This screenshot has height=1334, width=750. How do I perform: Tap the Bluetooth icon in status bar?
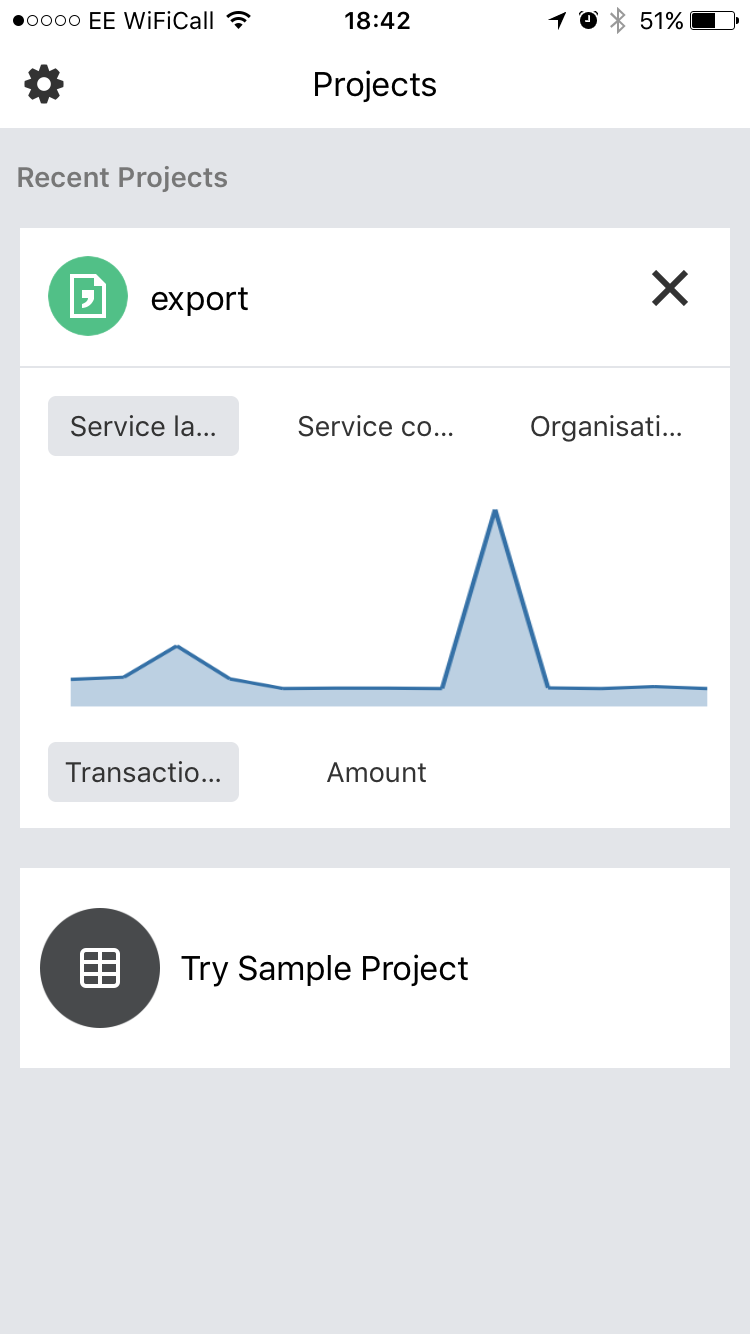(618, 20)
